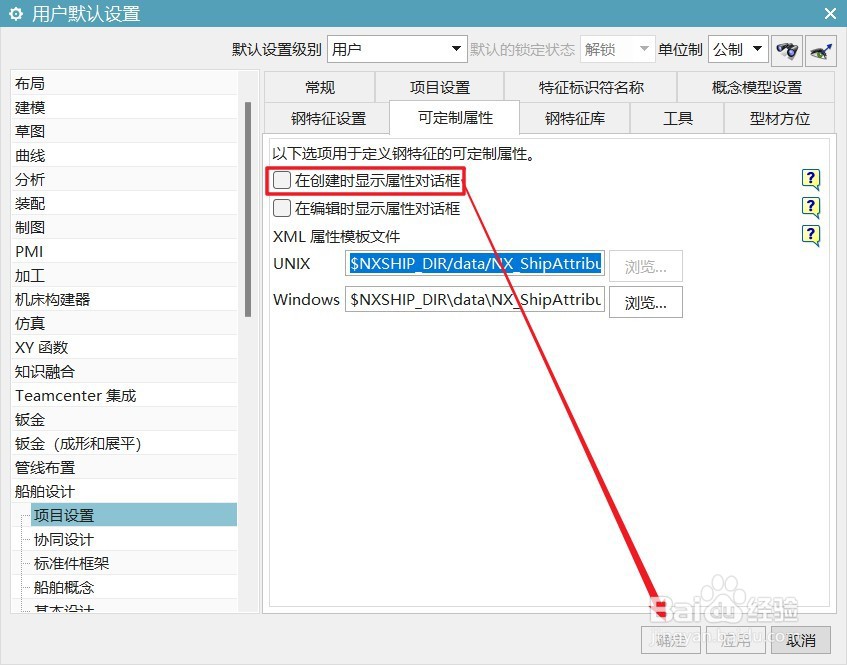Image resolution: width=847 pixels, height=665 pixels.
Task: Click the 用户默认设置 title bar icon
Action: click(17, 14)
